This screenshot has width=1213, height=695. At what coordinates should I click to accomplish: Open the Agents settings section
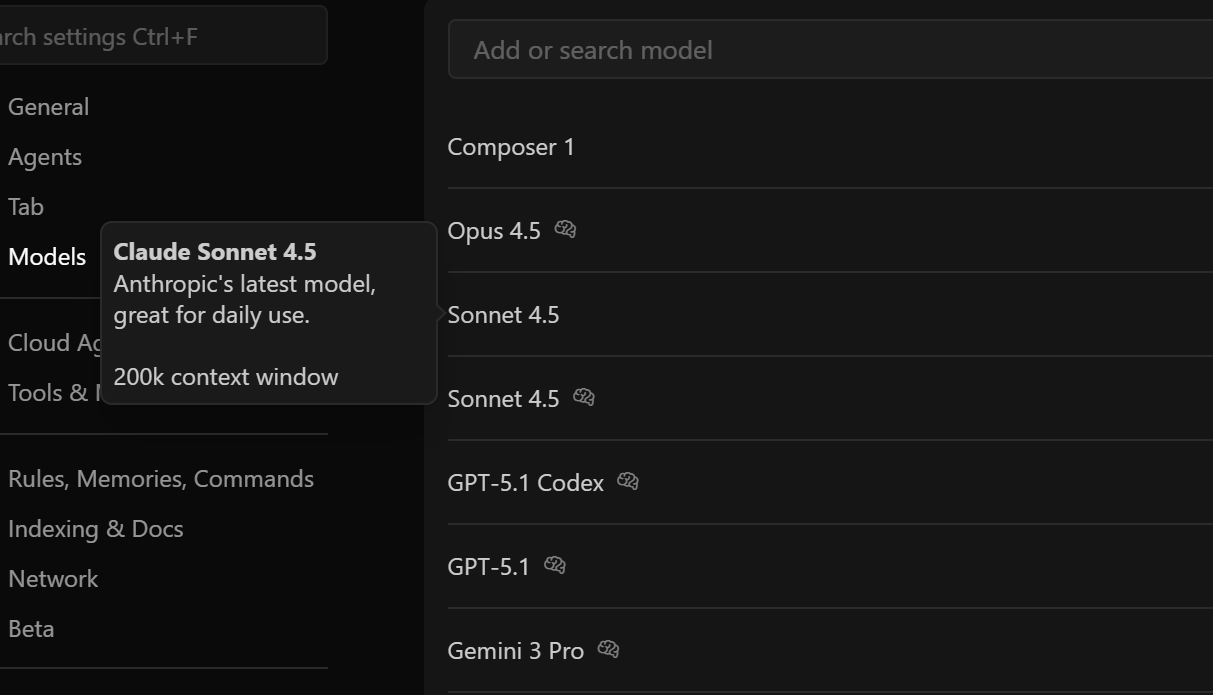point(45,157)
